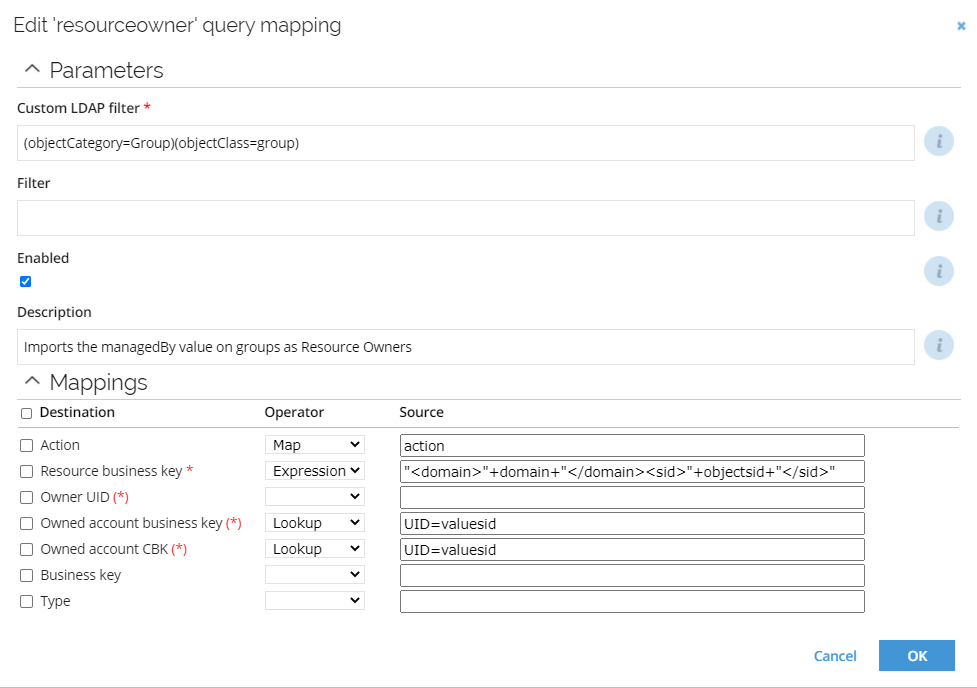Check the Owner UID row checkbox
This screenshot has width=977, height=688.
pos(26,497)
